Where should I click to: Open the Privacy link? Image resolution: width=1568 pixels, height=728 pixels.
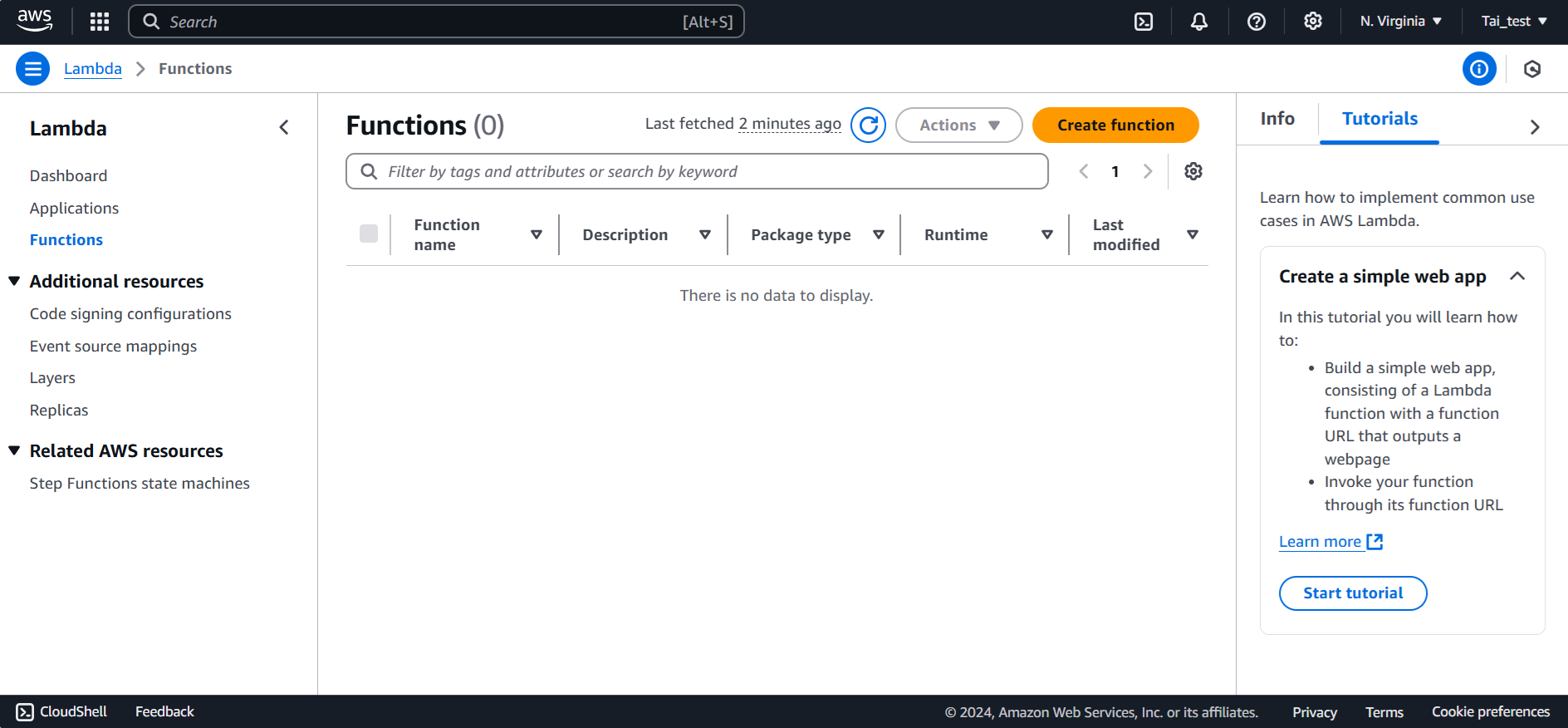coord(1315,712)
